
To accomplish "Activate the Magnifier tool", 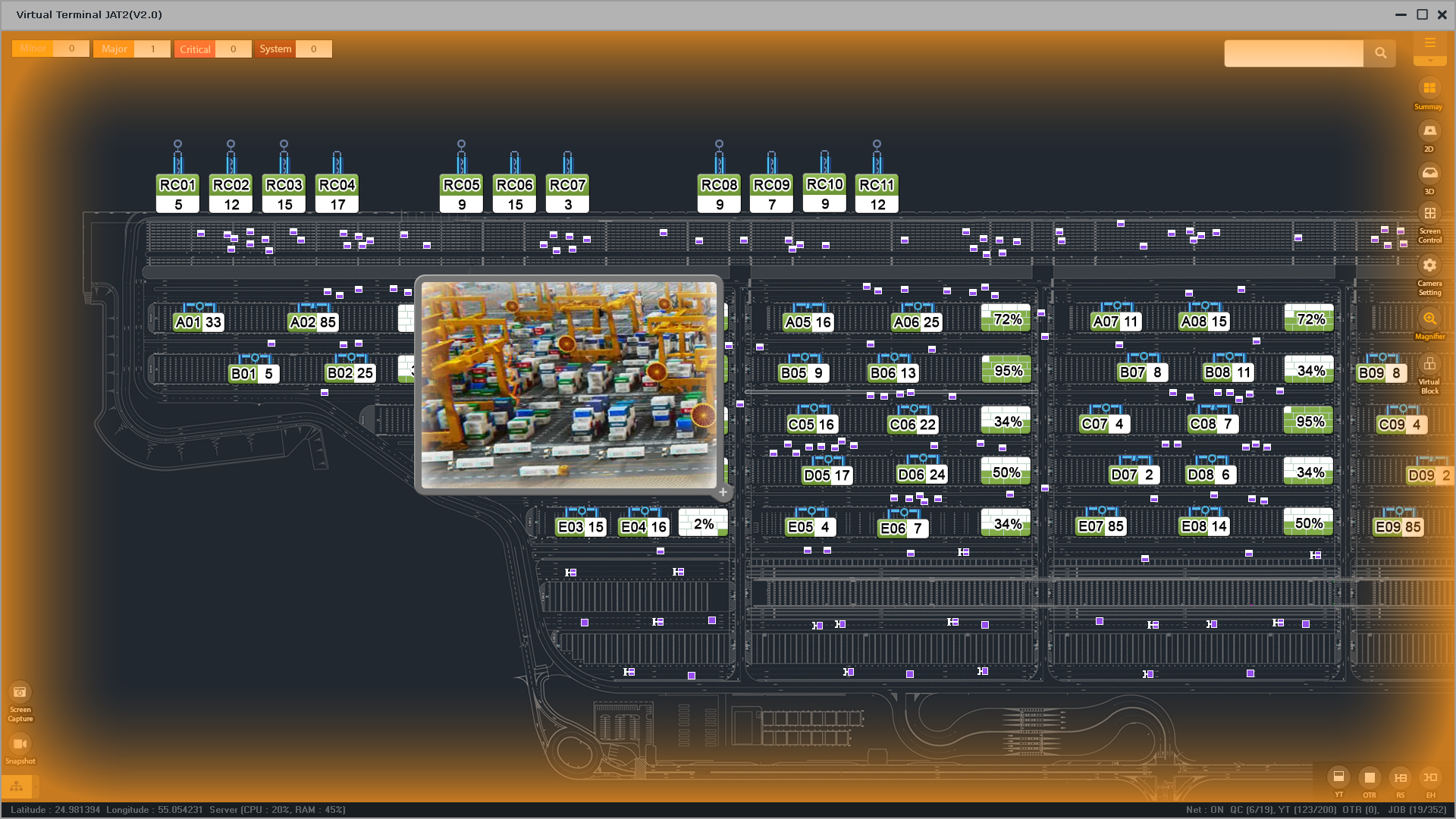I will pyautogui.click(x=1429, y=318).
